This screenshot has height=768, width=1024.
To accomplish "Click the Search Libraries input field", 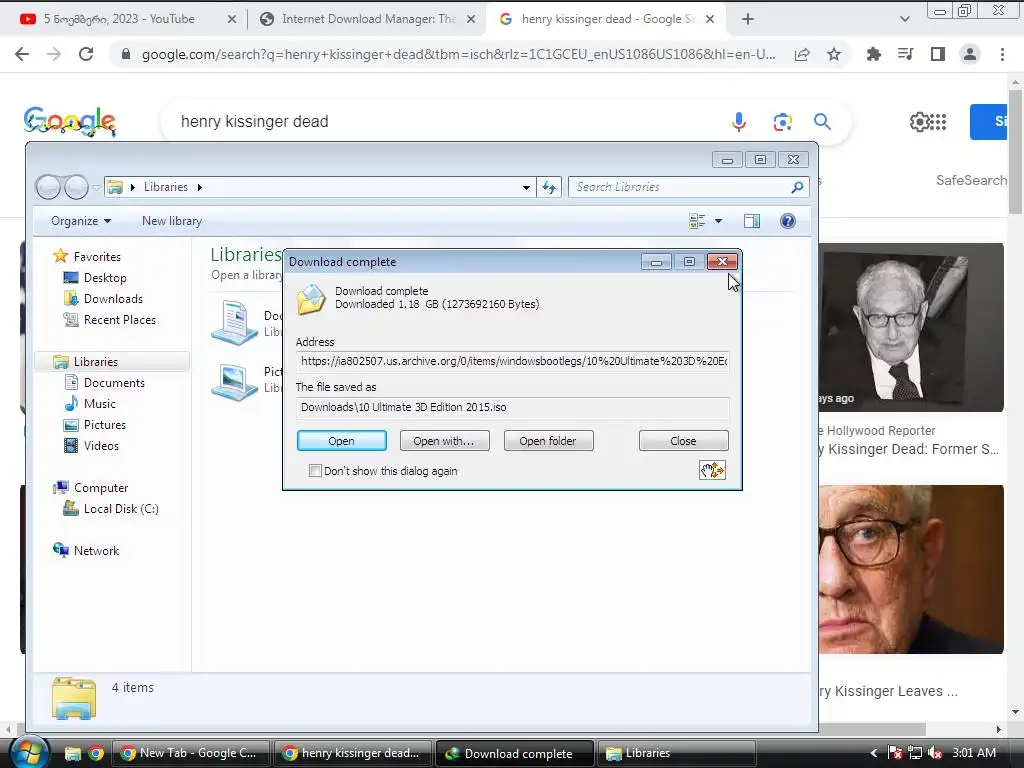I will pyautogui.click(x=688, y=187).
